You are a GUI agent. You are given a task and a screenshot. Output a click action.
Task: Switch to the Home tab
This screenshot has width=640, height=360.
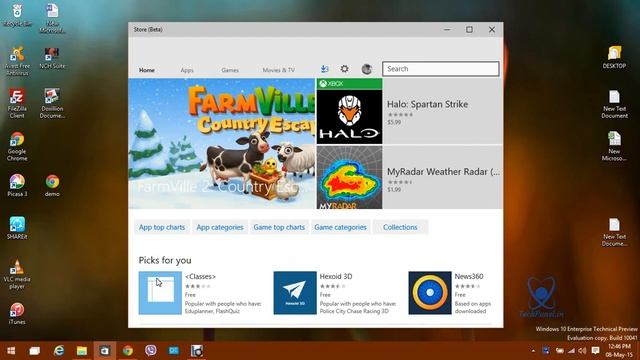(x=147, y=70)
